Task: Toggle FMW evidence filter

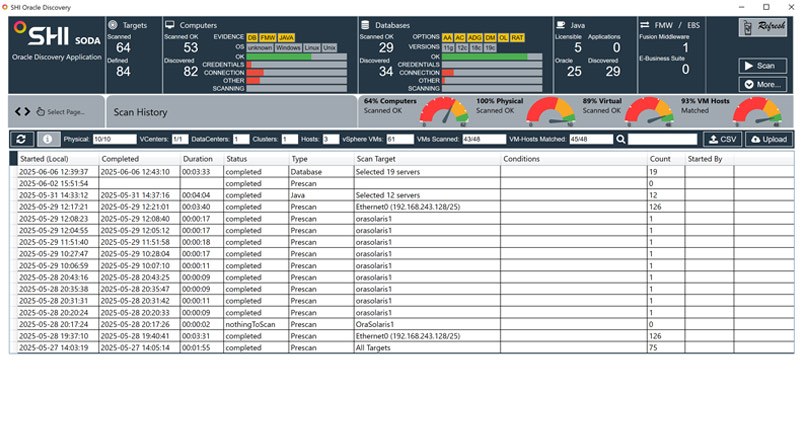Action: pyautogui.click(x=268, y=38)
